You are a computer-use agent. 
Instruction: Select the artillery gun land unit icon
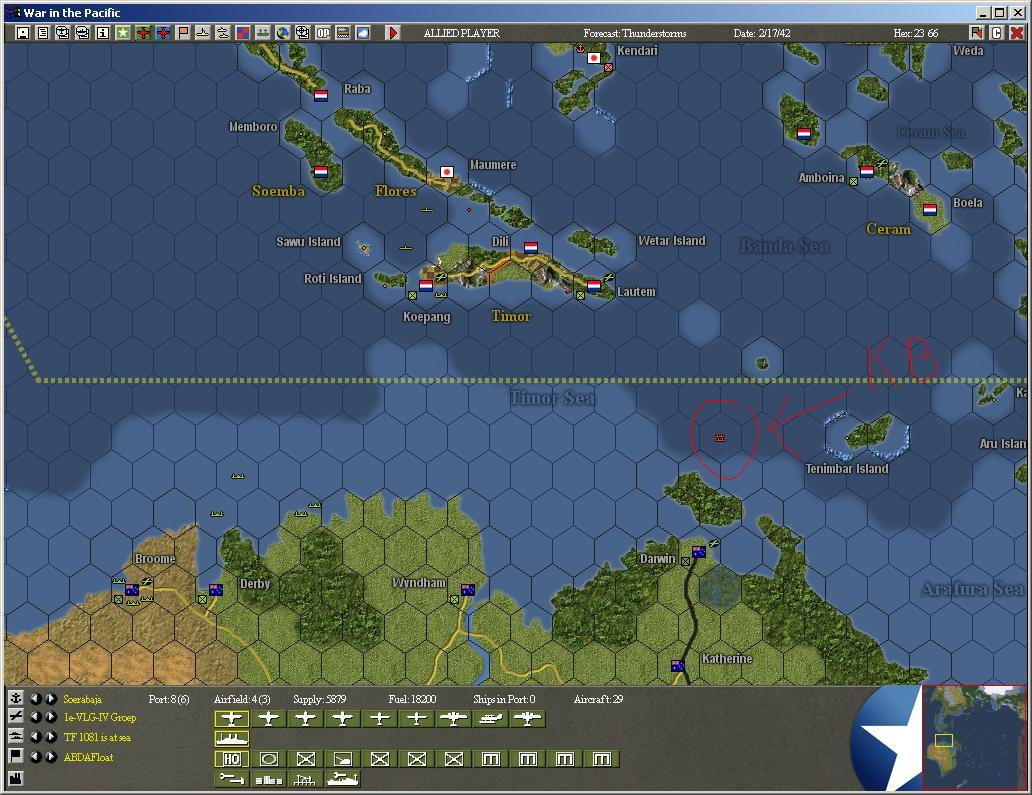342,759
